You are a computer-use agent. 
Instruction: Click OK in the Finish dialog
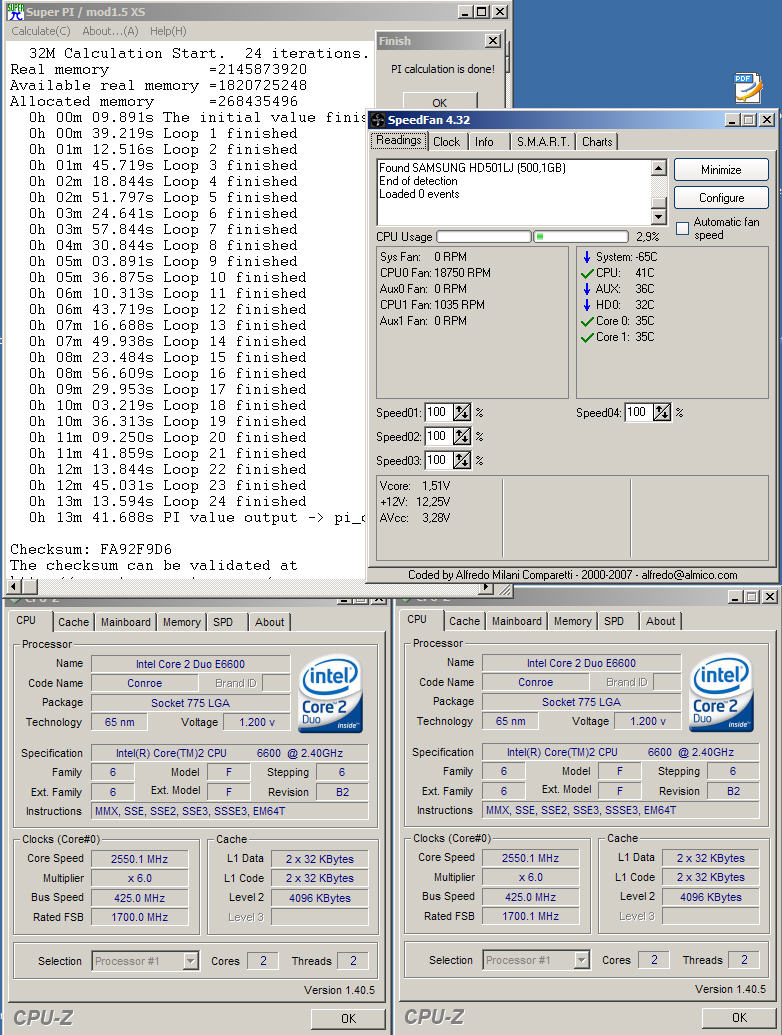click(440, 102)
